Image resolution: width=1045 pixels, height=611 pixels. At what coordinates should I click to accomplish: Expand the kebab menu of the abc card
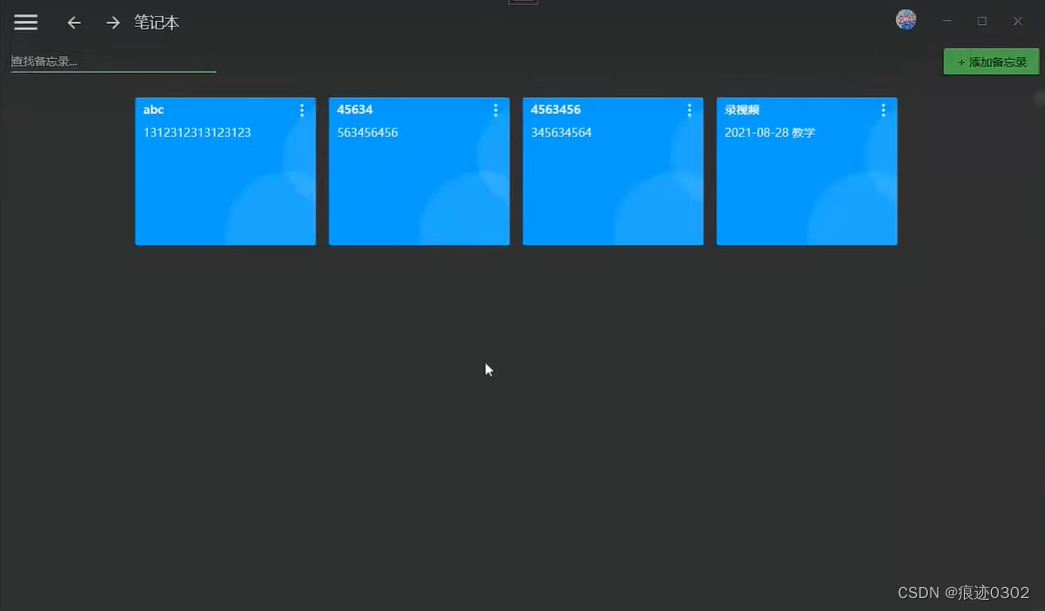(302, 110)
